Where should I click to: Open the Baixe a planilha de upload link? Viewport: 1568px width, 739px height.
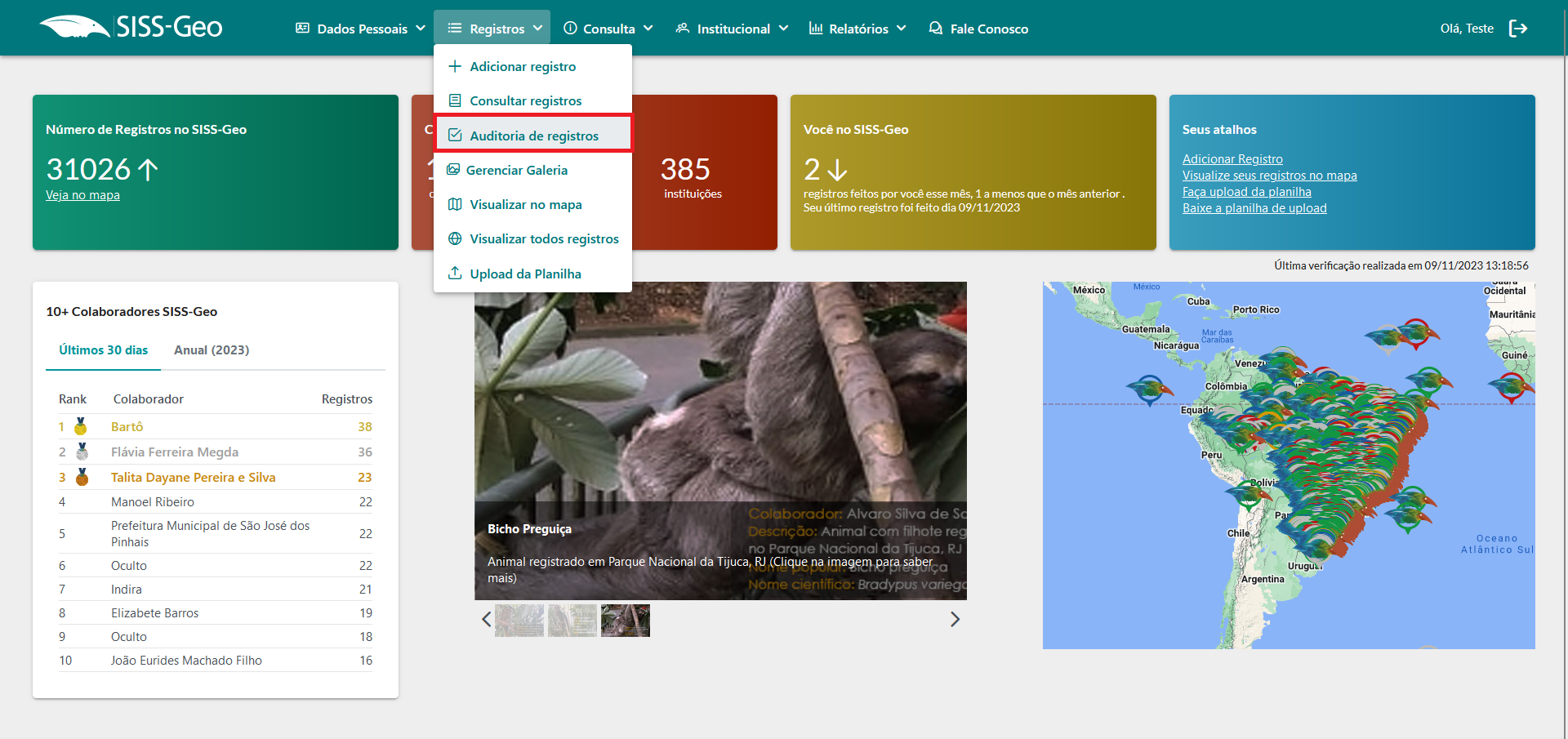point(1254,208)
